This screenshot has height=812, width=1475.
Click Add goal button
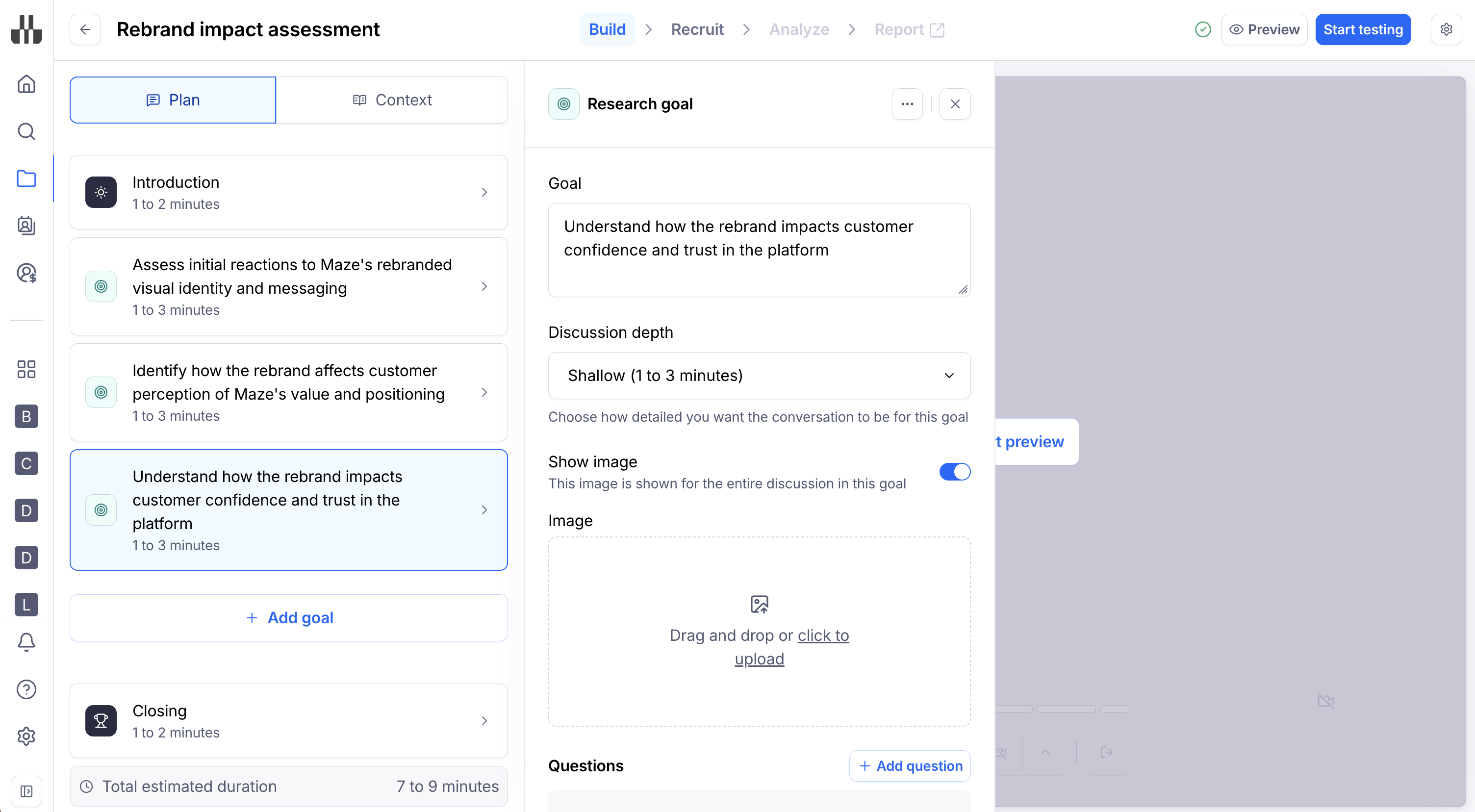[x=289, y=618]
